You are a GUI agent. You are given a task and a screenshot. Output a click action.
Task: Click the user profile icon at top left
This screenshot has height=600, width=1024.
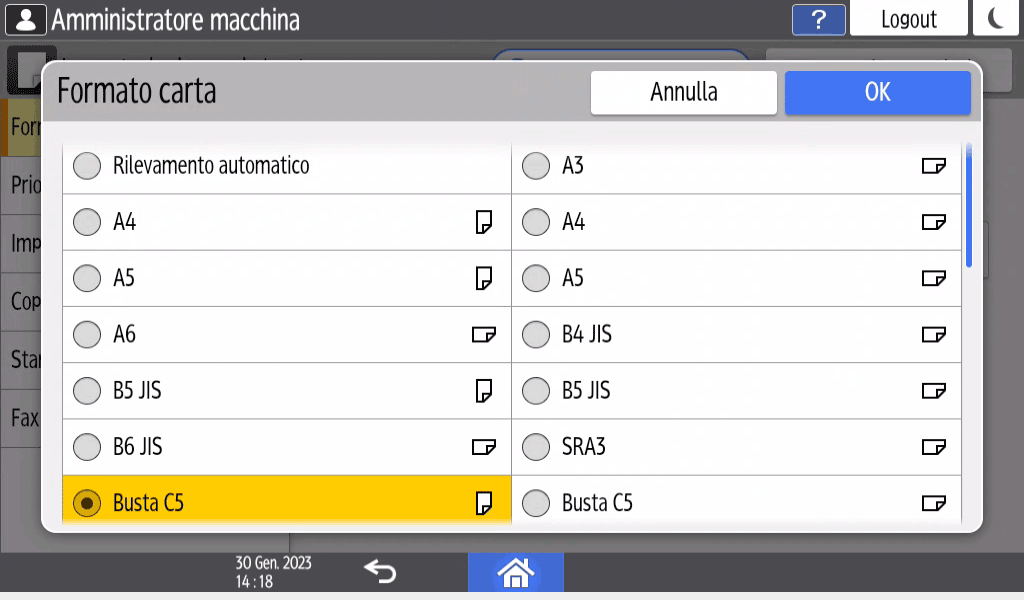pyautogui.click(x=26, y=19)
